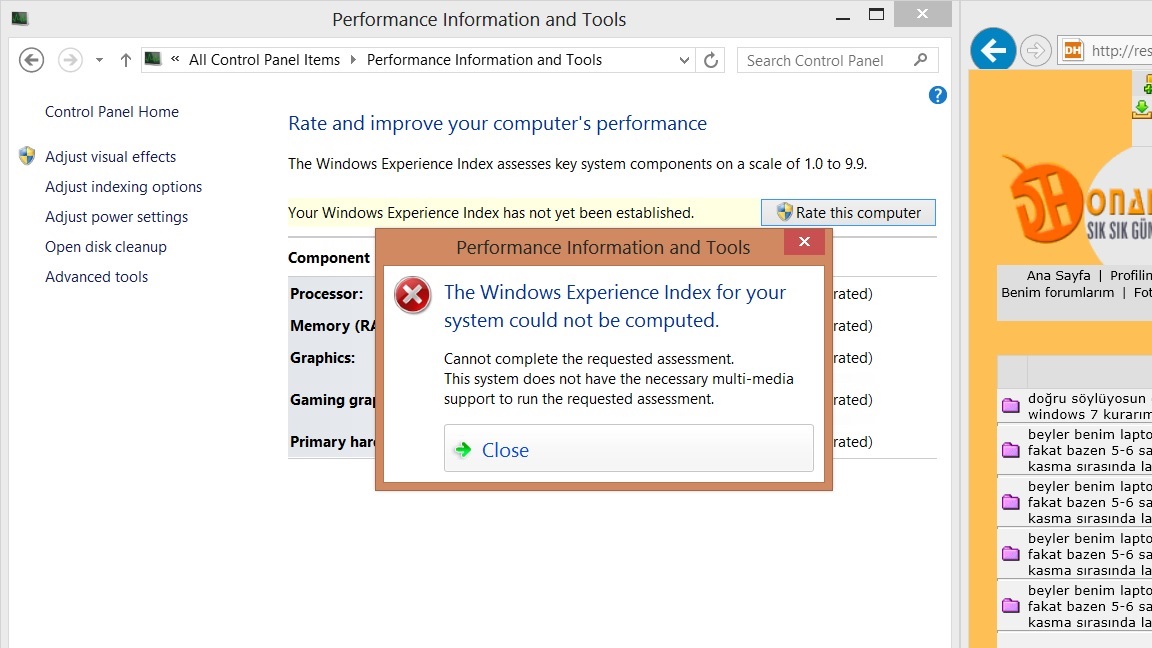The image size is (1152, 648).
Task: Select All Control Panel Items breadcrumb
Action: coord(264,60)
